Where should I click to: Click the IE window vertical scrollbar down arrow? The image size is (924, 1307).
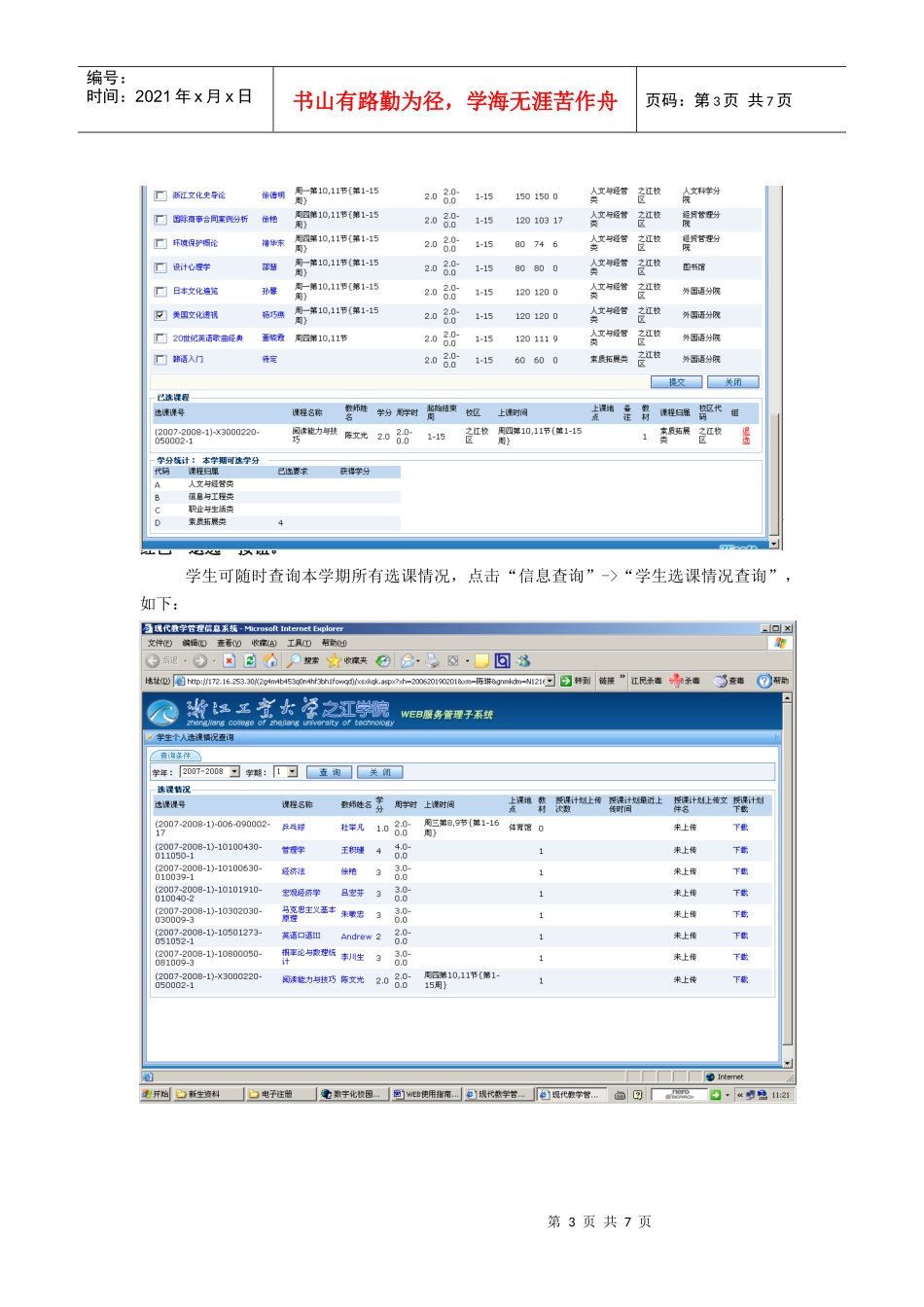tap(787, 1064)
